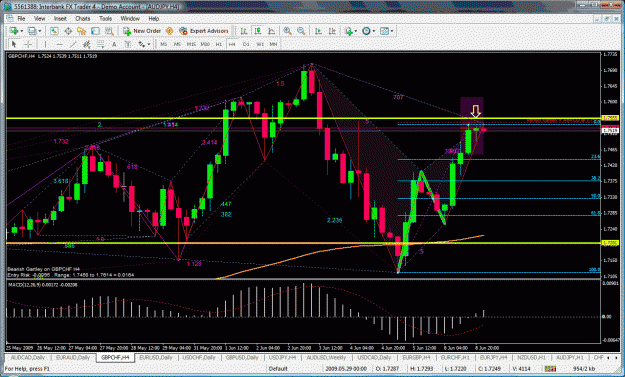Toggle the Chart Shift icon
Screen dimensions: 625x377
point(332,31)
